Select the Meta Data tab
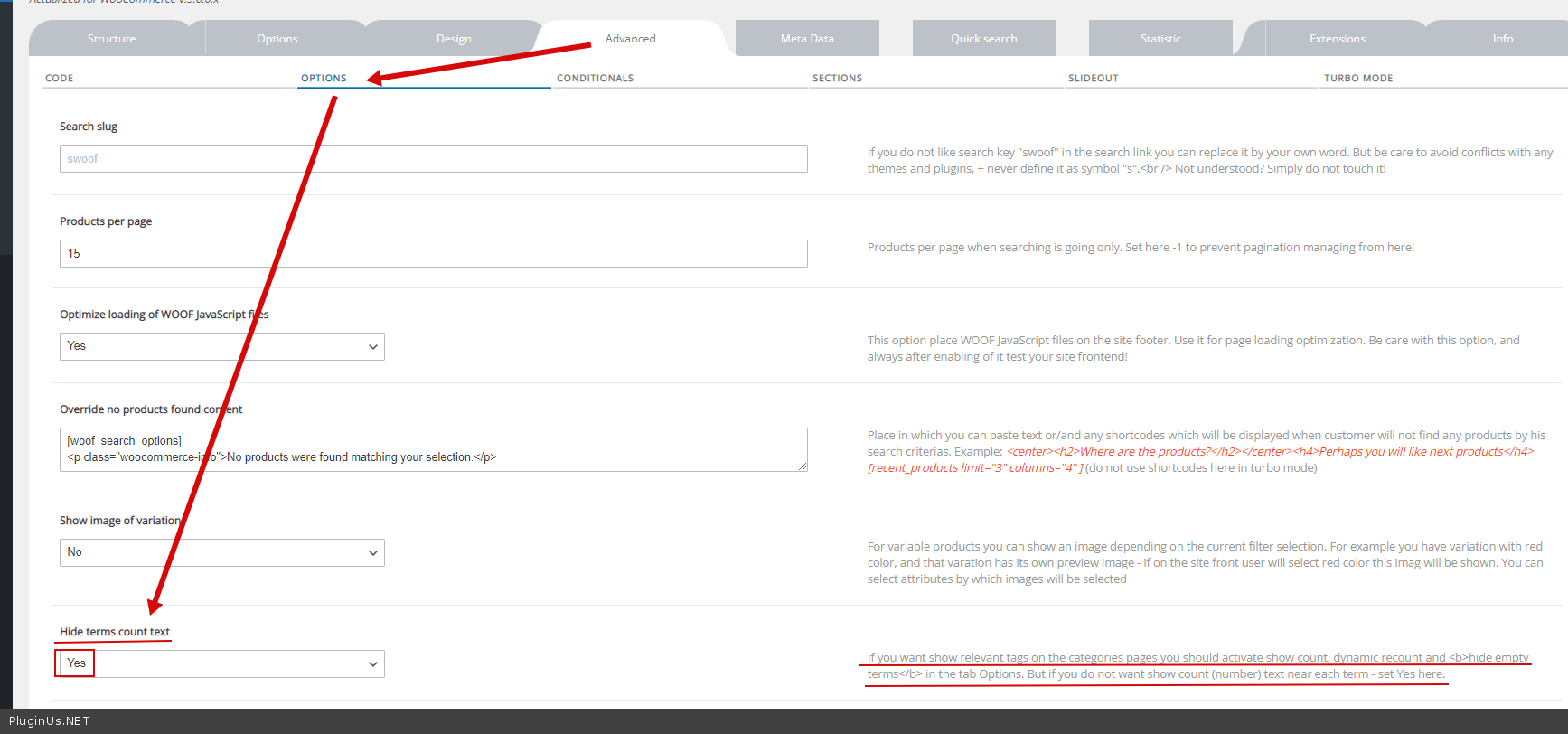 tap(807, 39)
